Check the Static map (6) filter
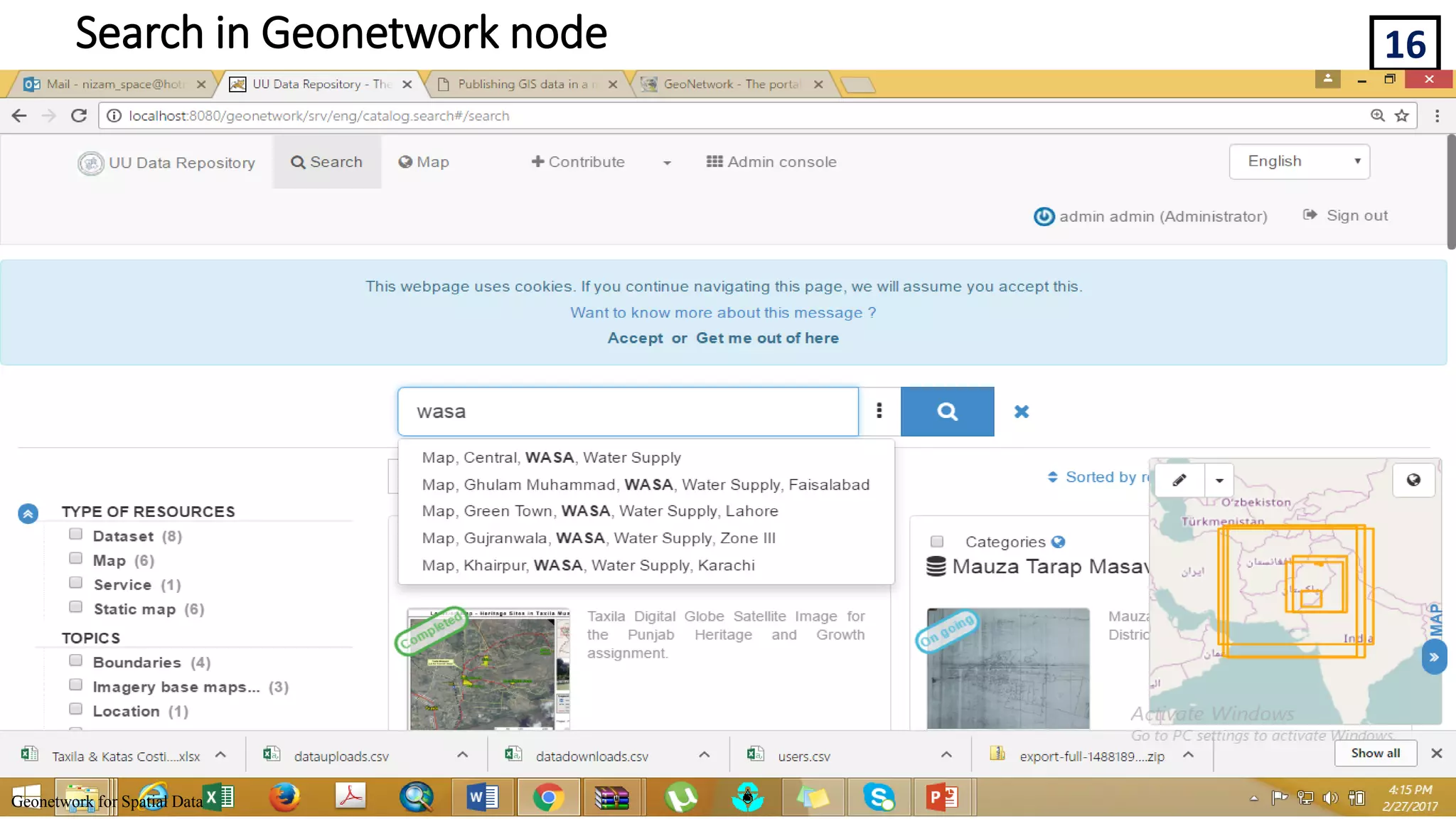 point(76,606)
